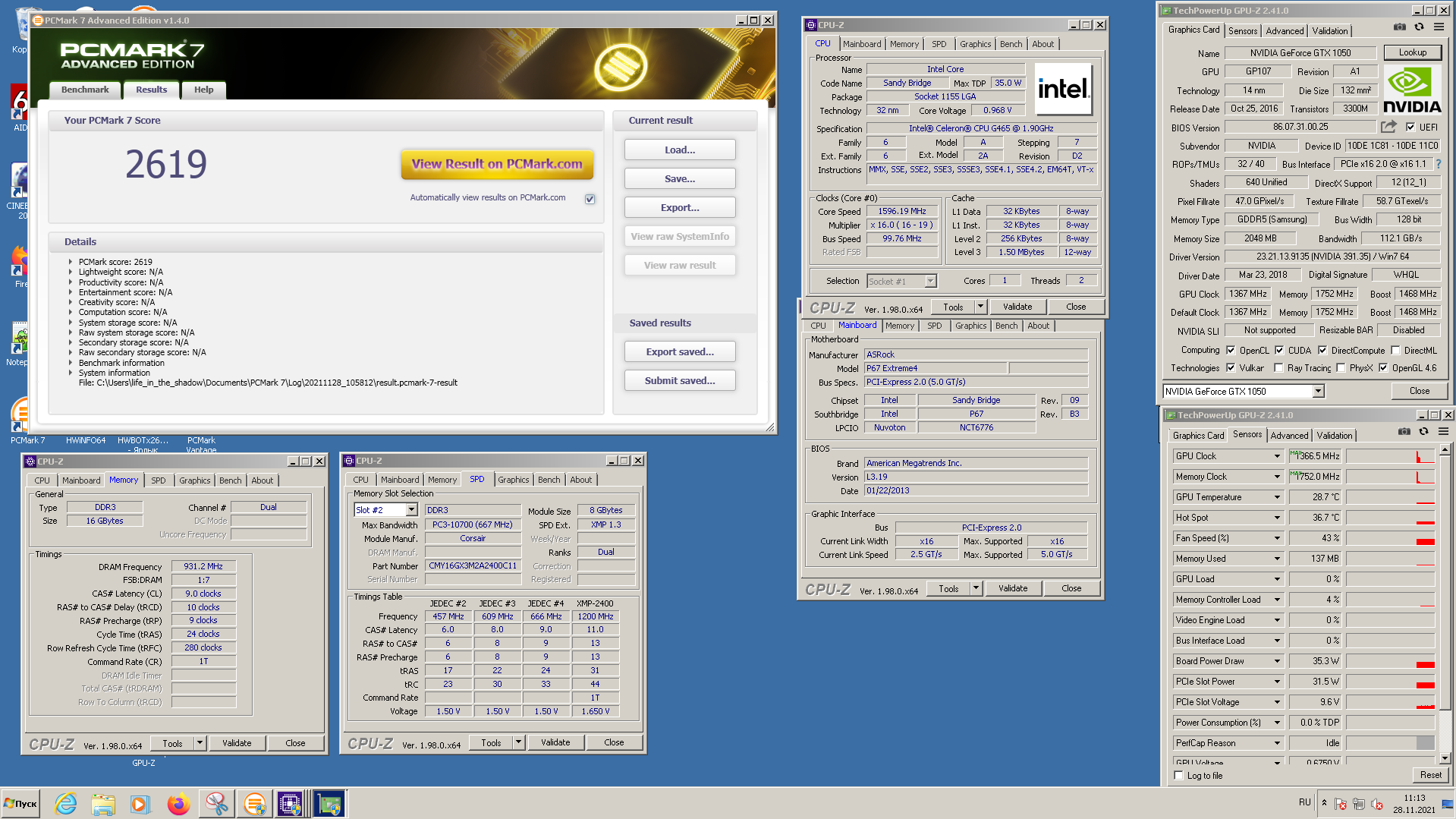Open the PCMark Help tab

point(204,90)
